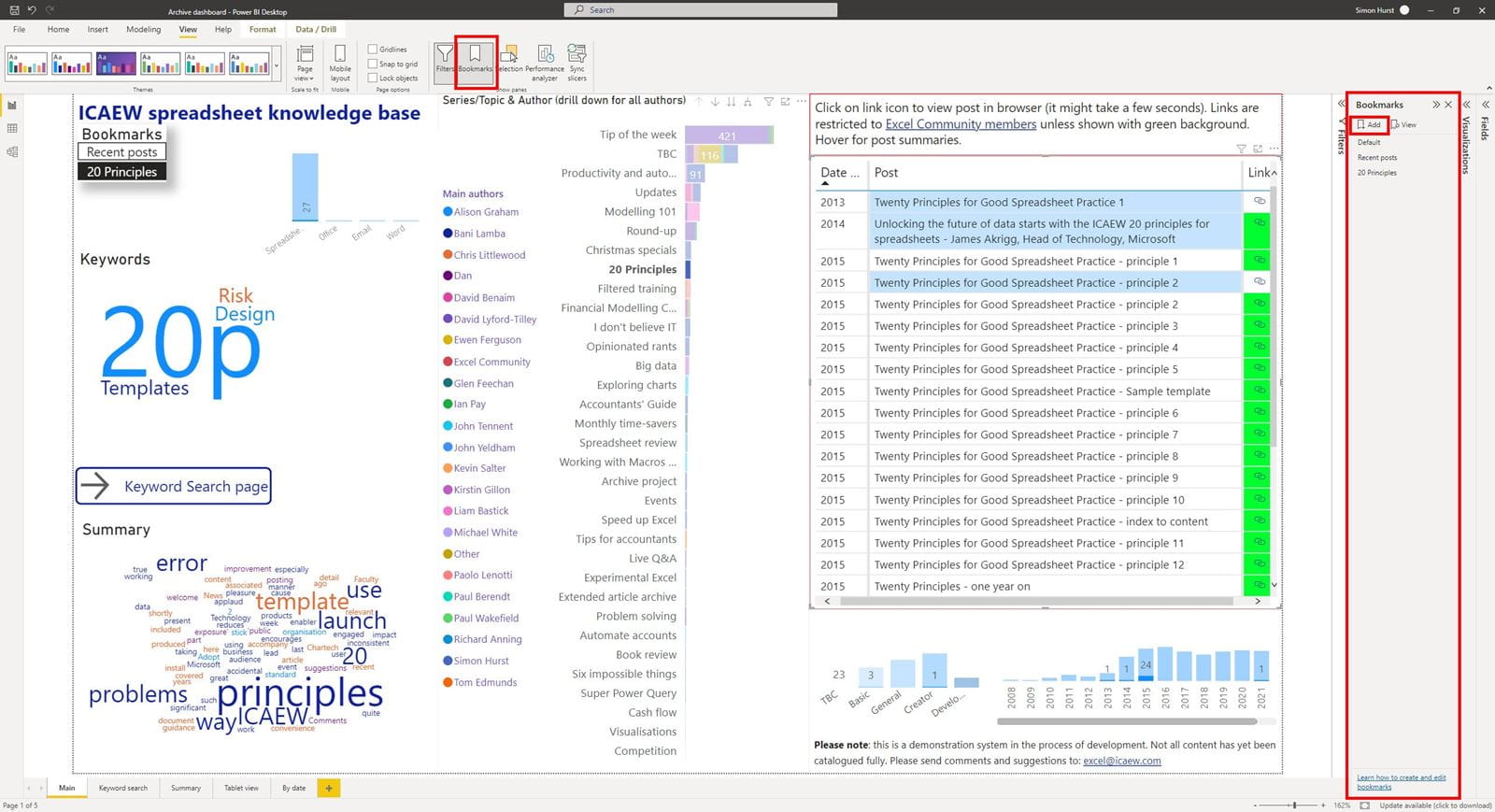
Task: Adjust the zoom slider in status bar
Action: coord(1294,805)
